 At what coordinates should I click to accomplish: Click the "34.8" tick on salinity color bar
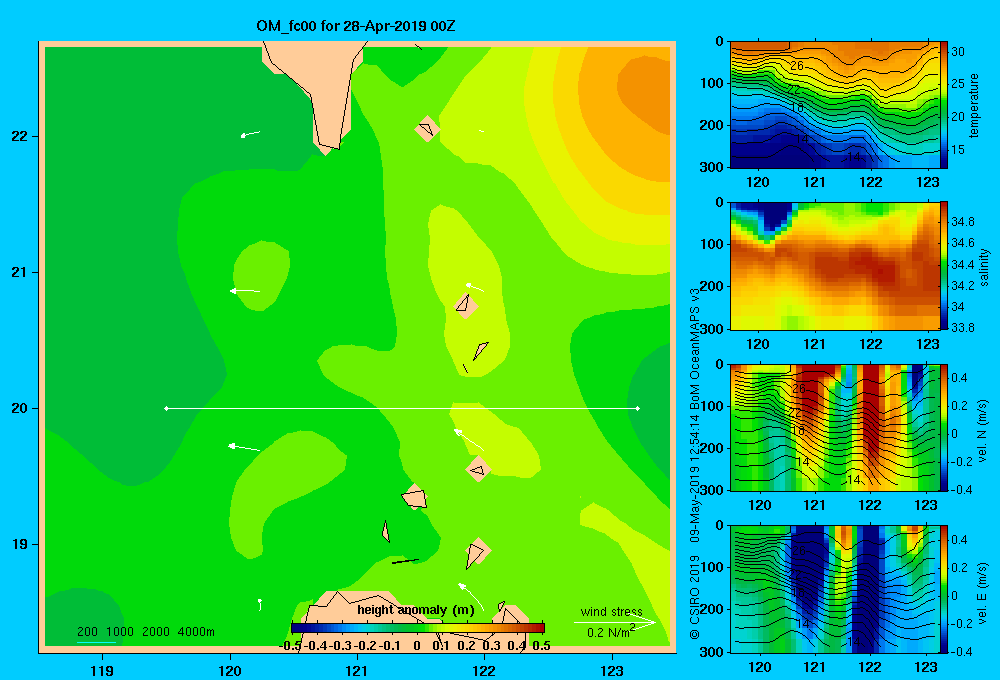coord(962,222)
